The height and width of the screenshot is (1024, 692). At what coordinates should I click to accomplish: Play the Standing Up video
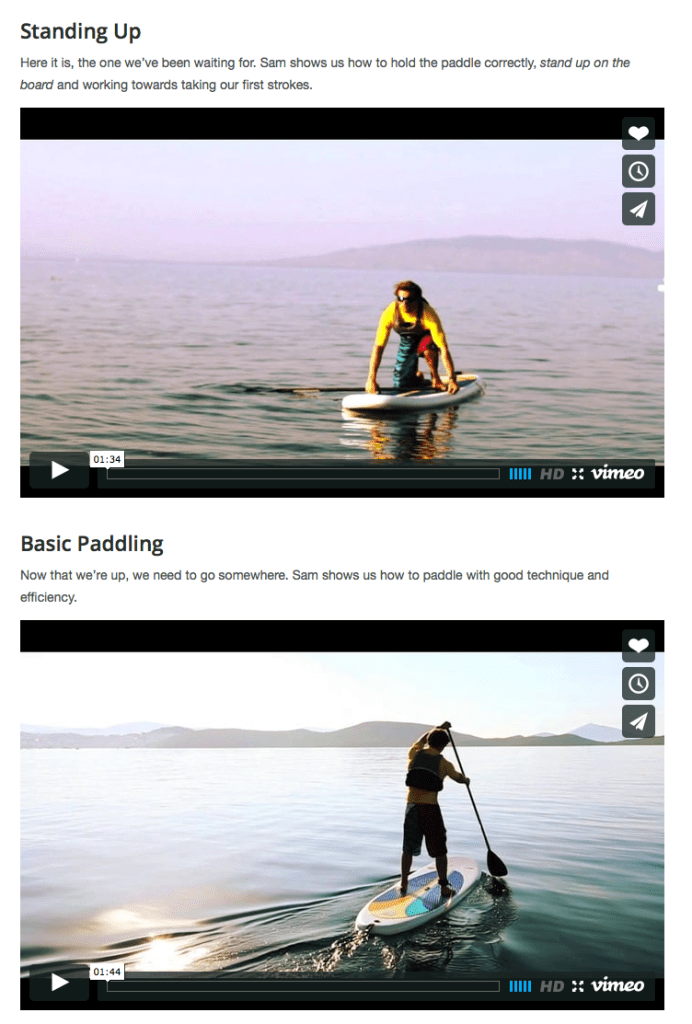tap(59, 470)
